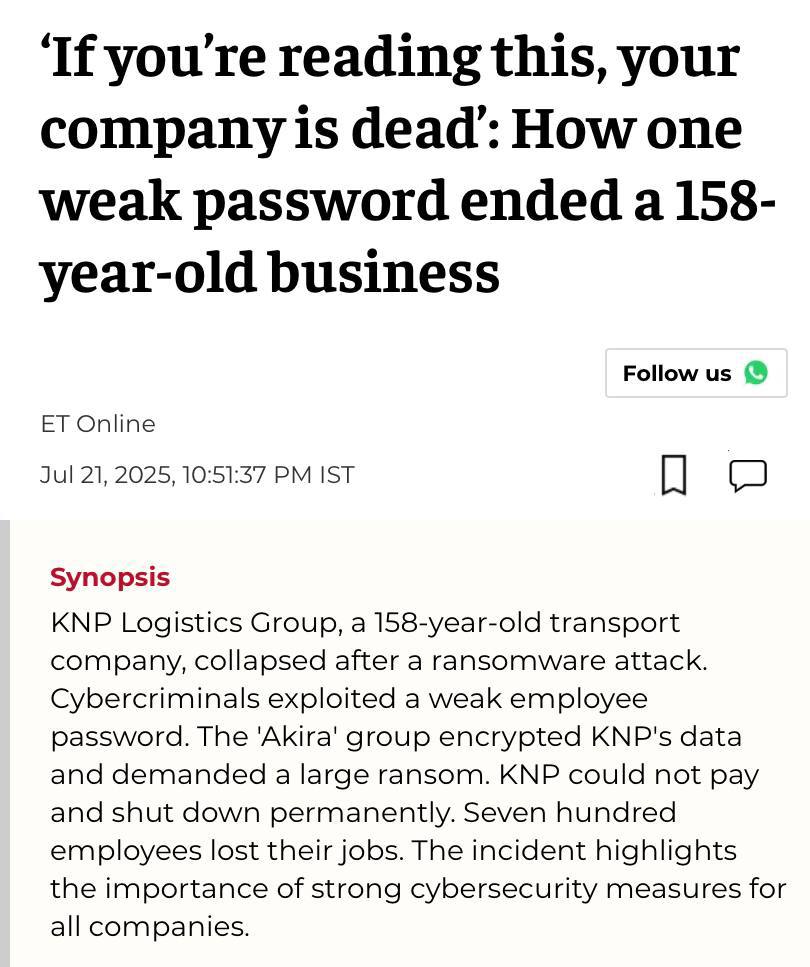Tap "year-old business" in the headline
This screenshot has width=810, height=967.
[x=269, y=271]
